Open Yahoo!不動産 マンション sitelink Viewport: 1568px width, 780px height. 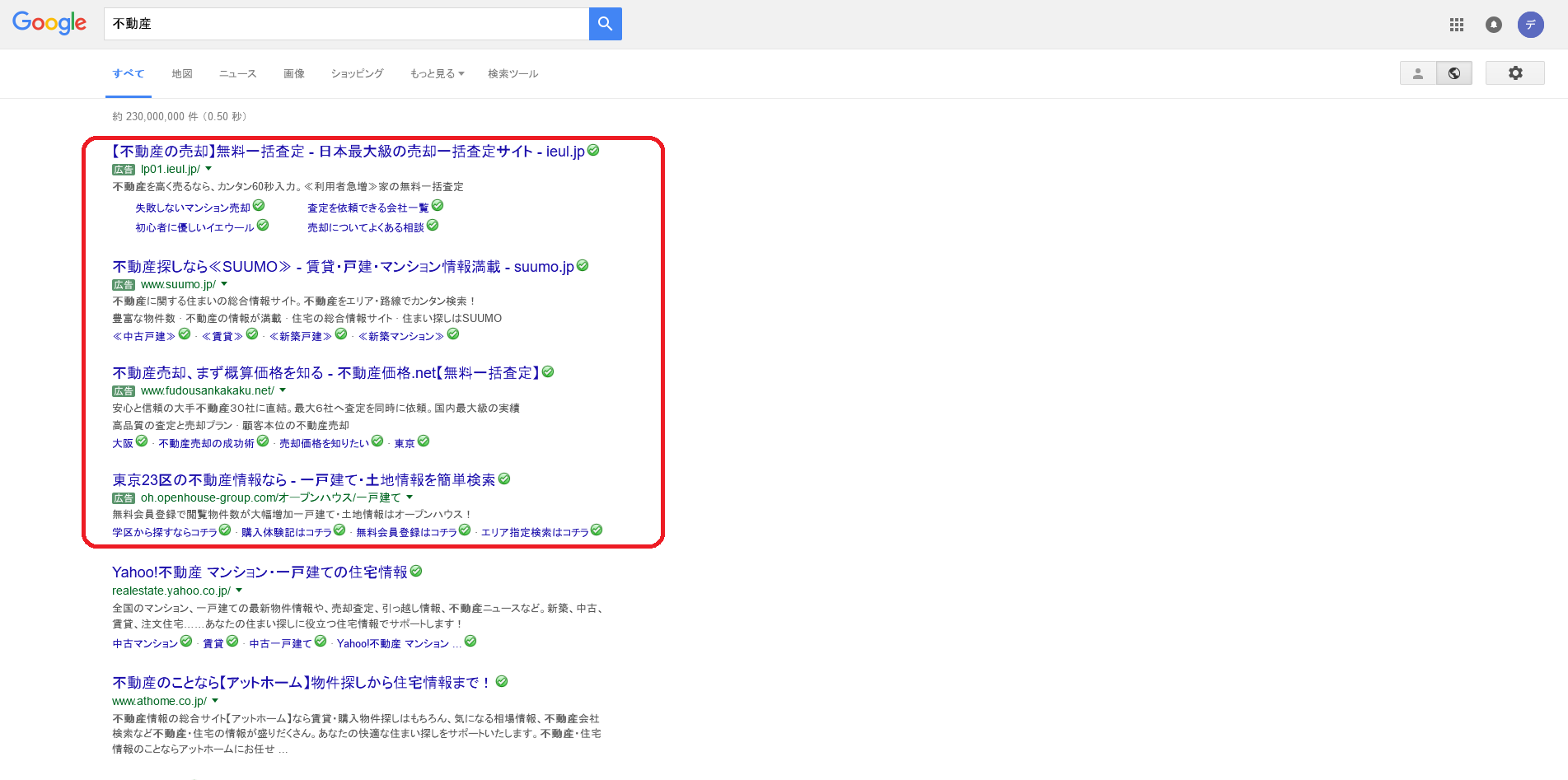399,644
